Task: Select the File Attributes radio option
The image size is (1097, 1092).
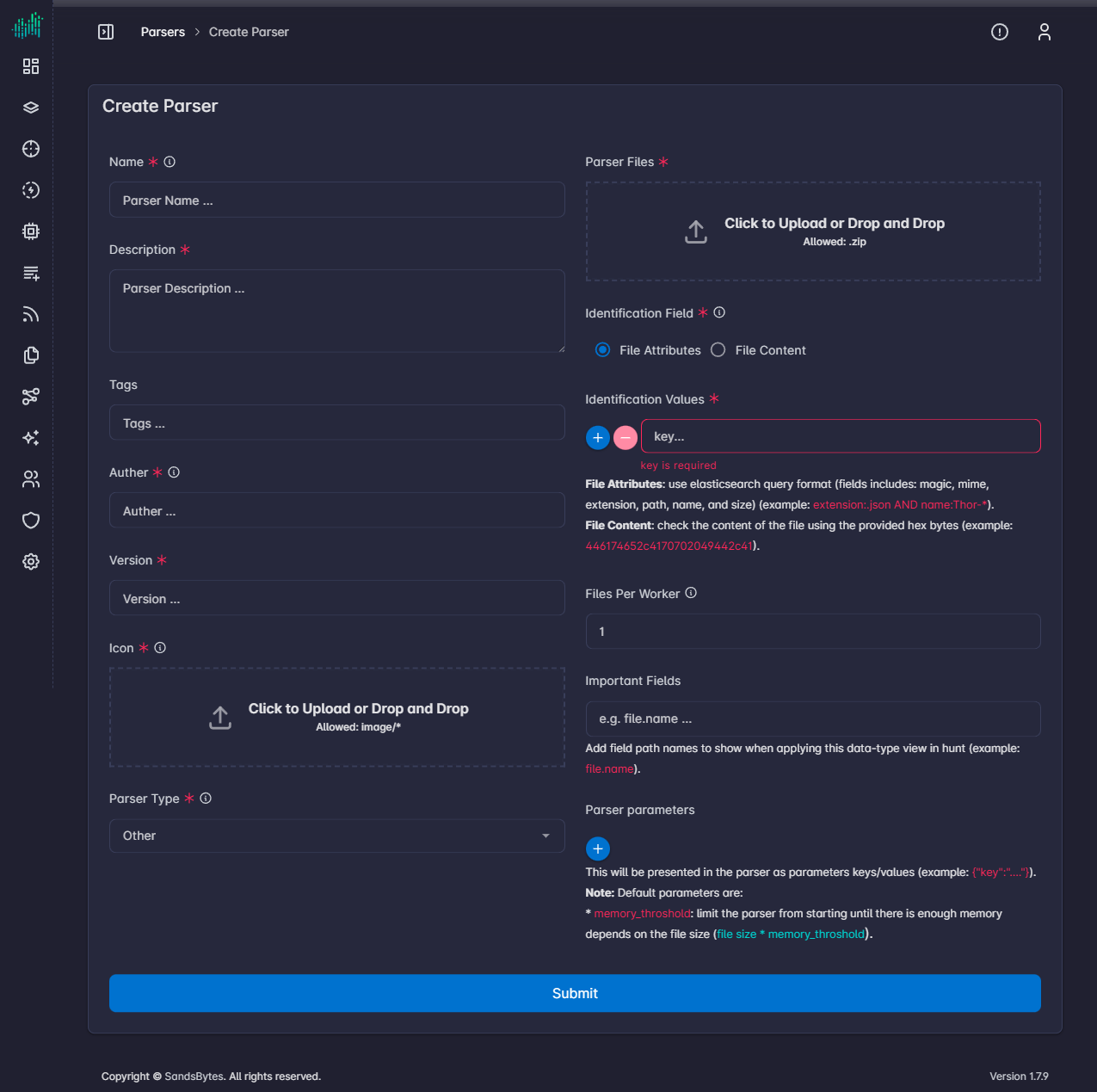Action: click(x=603, y=350)
